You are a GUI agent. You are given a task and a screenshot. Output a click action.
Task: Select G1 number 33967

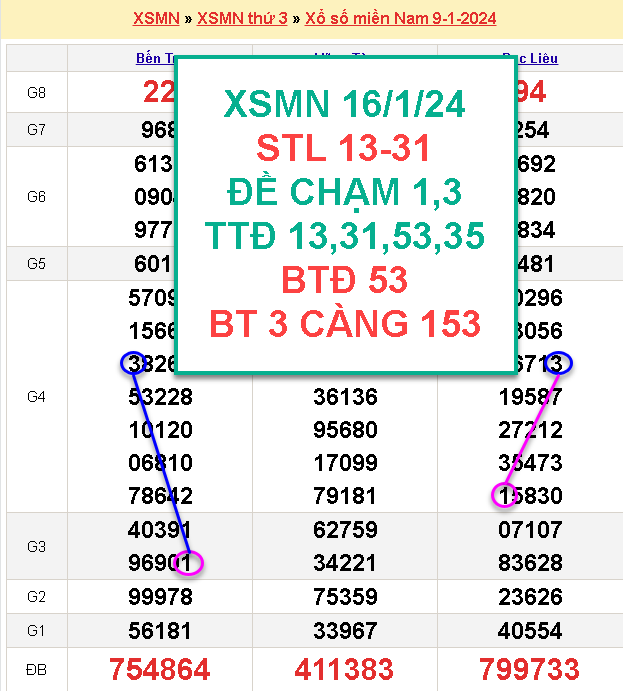click(x=345, y=631)
